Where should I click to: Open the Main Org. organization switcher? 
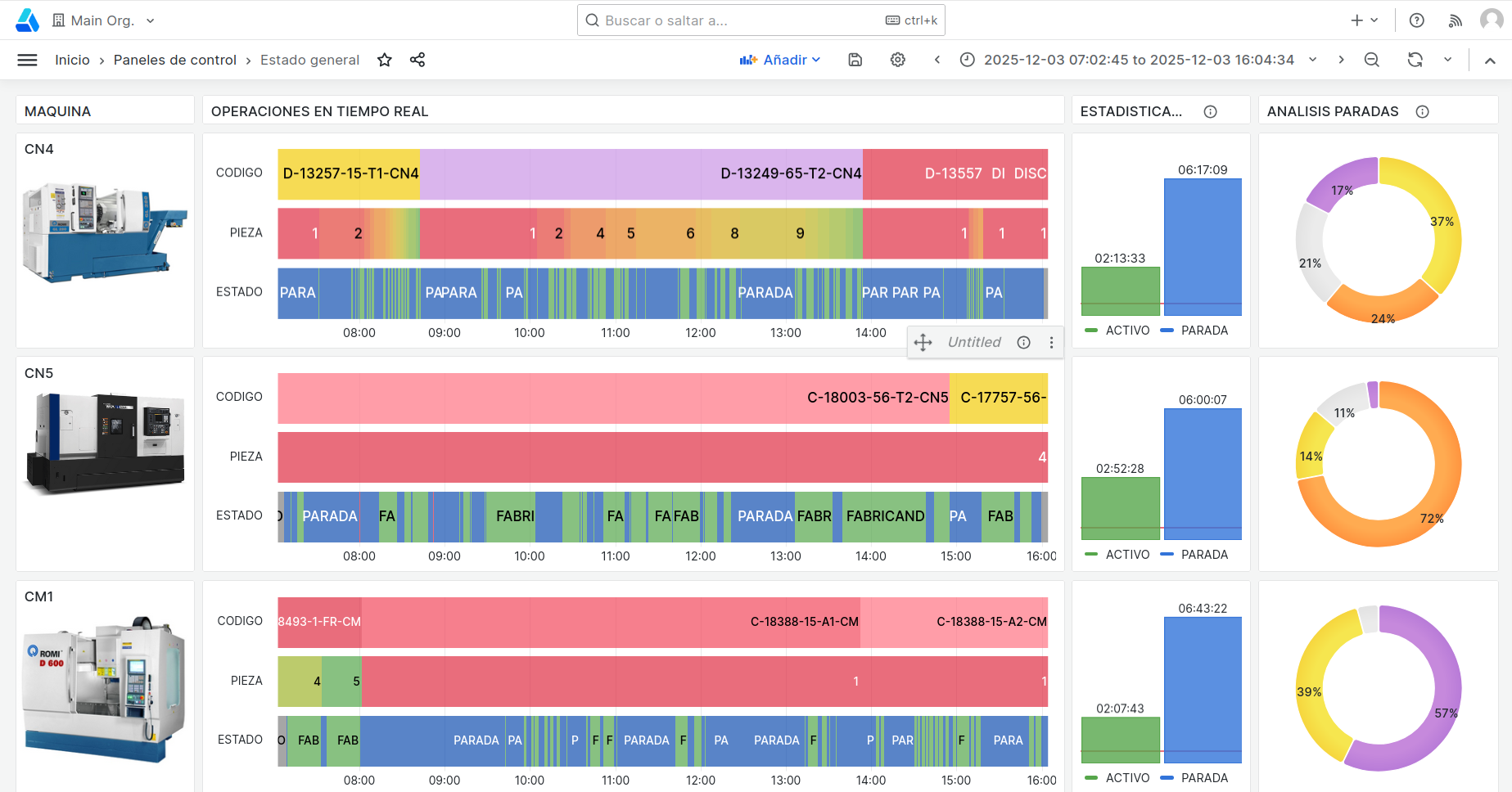(x=103, y=20)
